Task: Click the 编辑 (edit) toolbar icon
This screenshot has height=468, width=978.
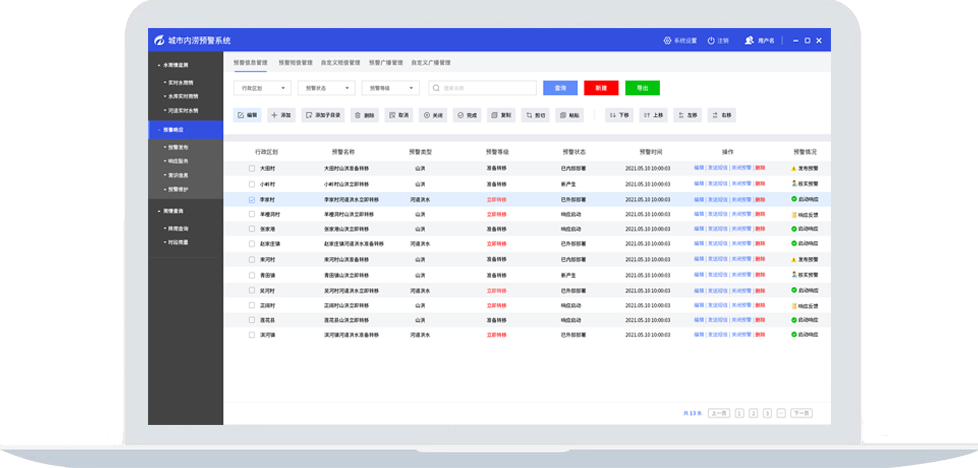Action: click(240, 115)
